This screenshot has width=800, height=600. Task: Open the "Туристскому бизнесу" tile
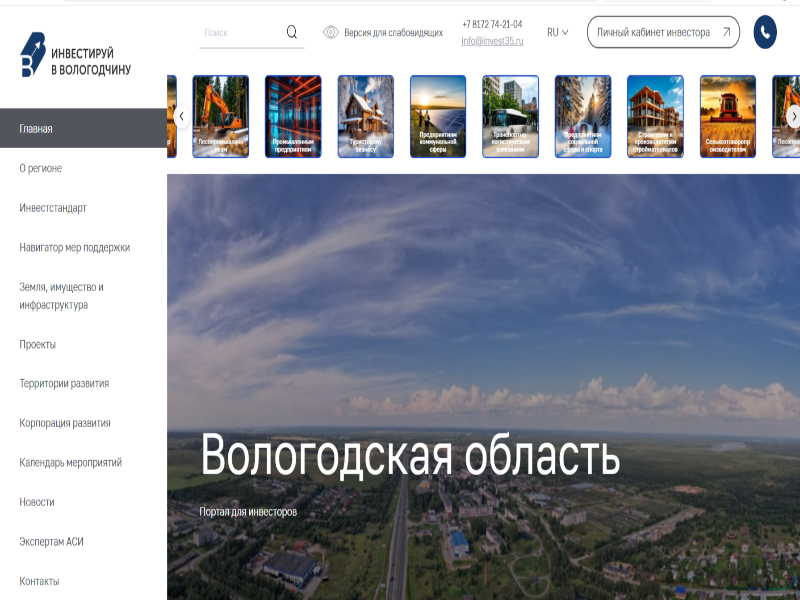coord(364,115)
